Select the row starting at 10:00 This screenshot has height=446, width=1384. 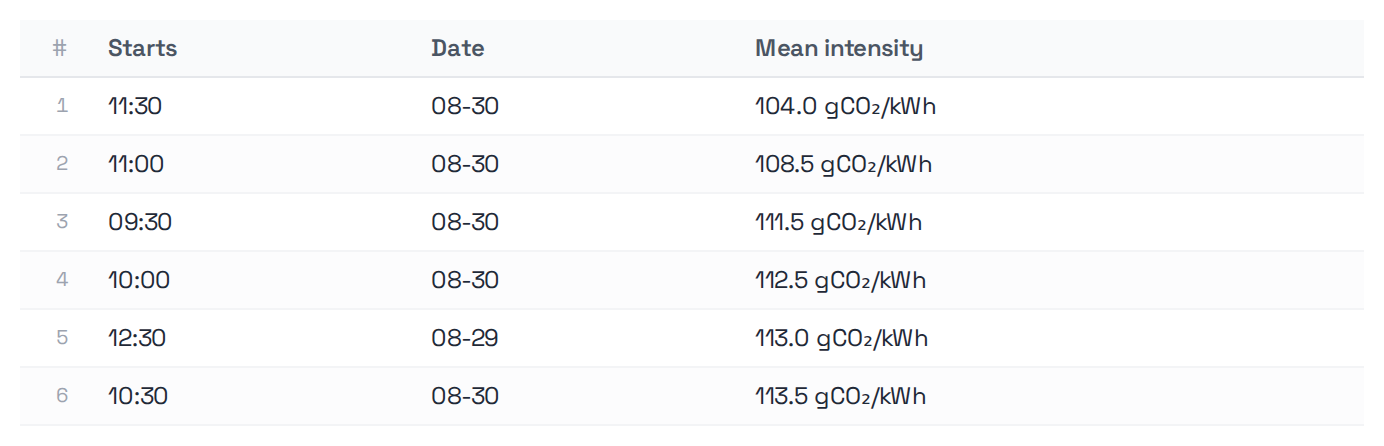(692, 280)
